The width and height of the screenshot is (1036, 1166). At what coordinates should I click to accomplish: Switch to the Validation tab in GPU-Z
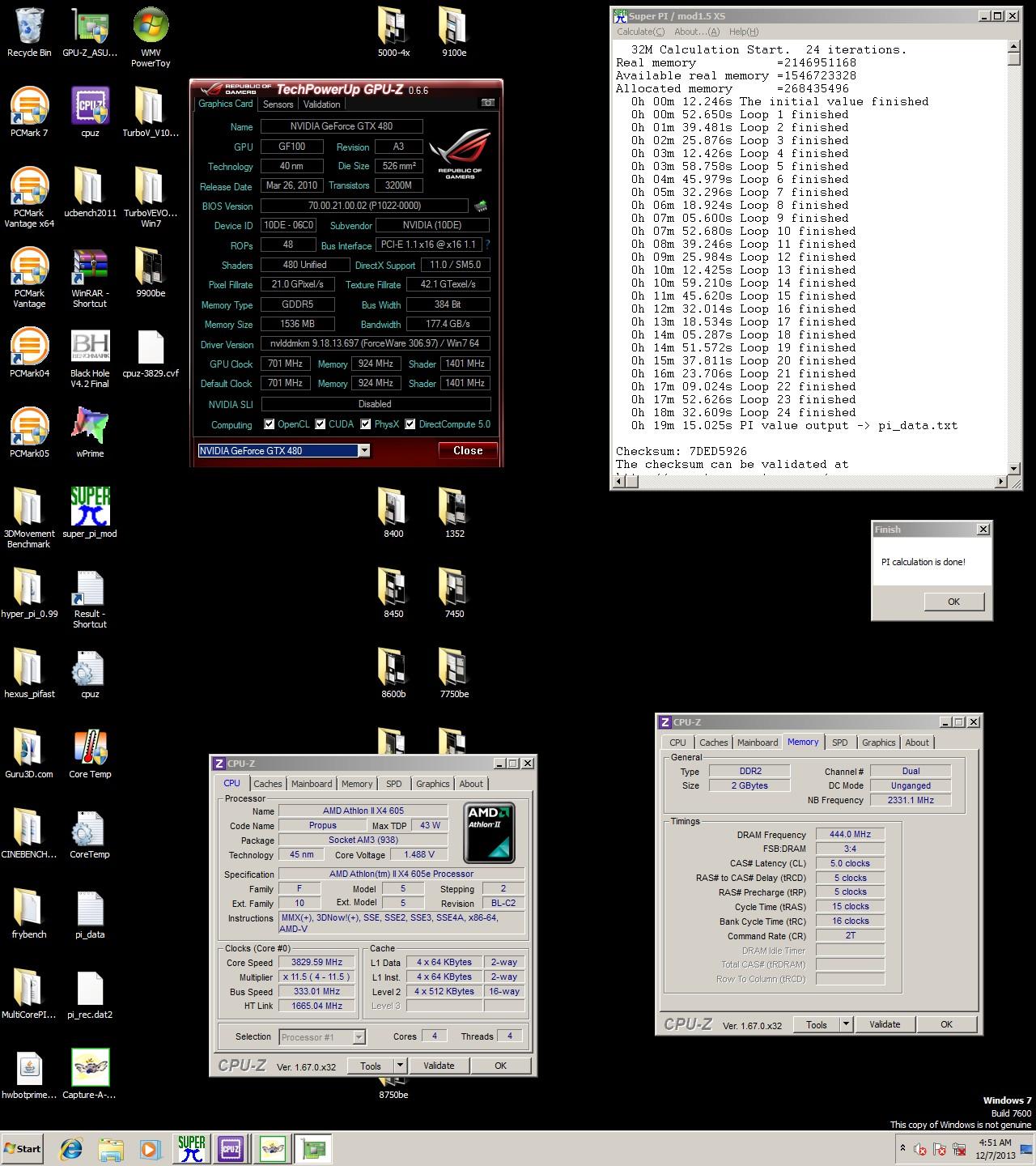pos(322,104)
